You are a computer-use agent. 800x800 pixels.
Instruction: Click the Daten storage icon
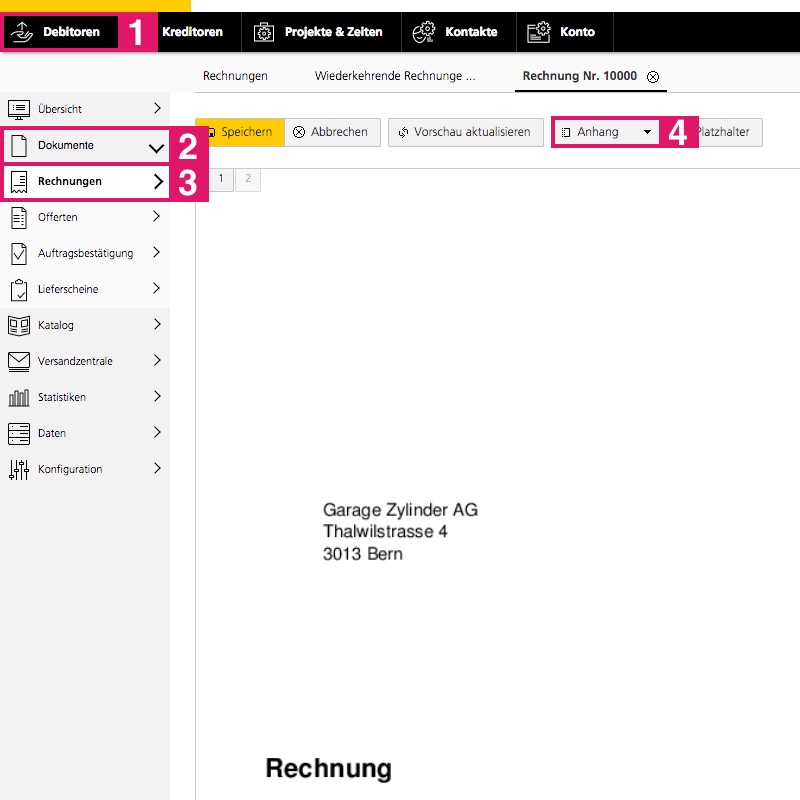18,433
